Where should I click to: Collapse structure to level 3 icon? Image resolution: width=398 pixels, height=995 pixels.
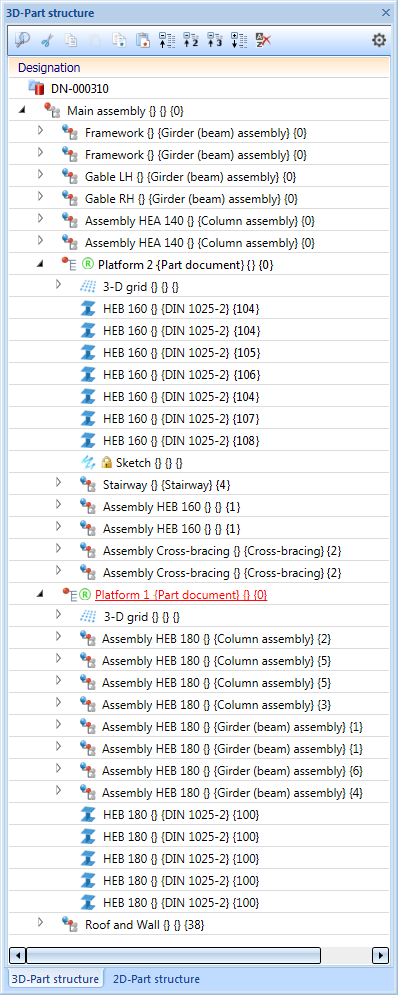[215, 40]
